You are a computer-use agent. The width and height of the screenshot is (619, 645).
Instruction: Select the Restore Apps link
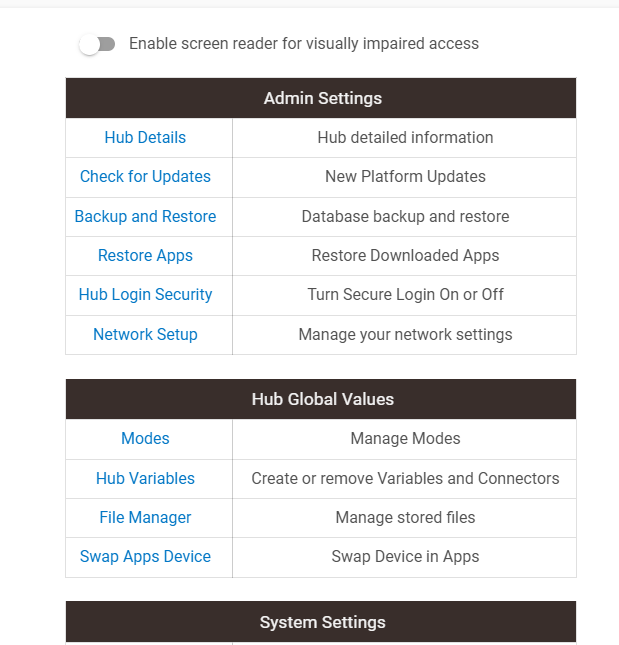[x=145, y=255]
